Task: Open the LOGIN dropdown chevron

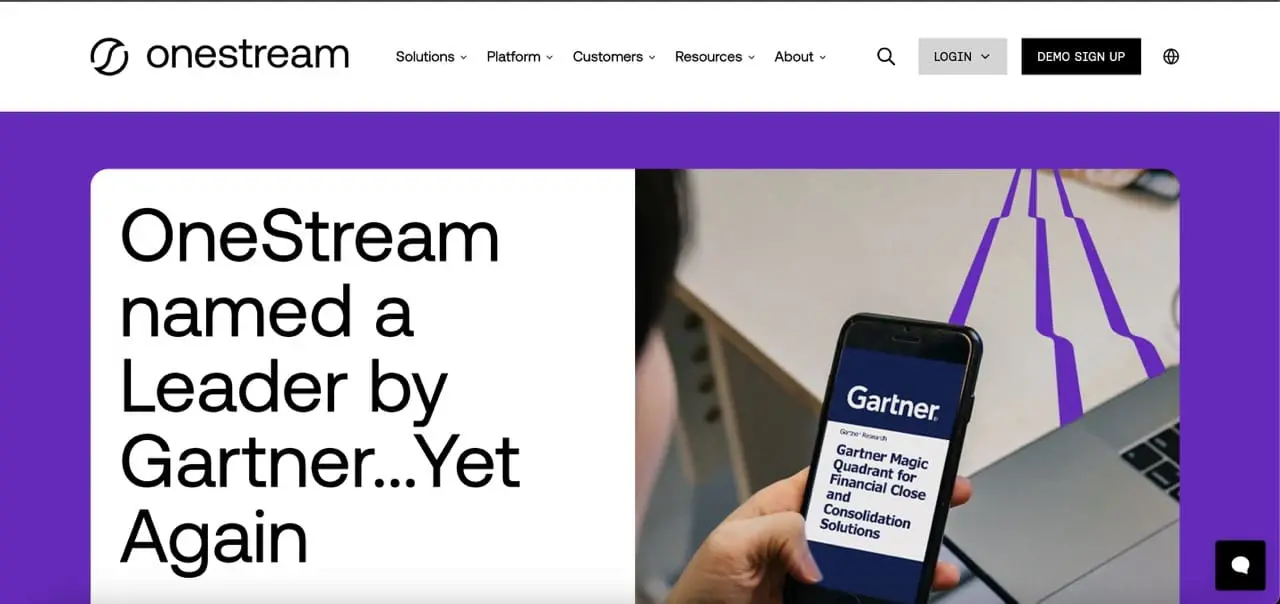Action: pyautogui.click(x=985, y=57)
